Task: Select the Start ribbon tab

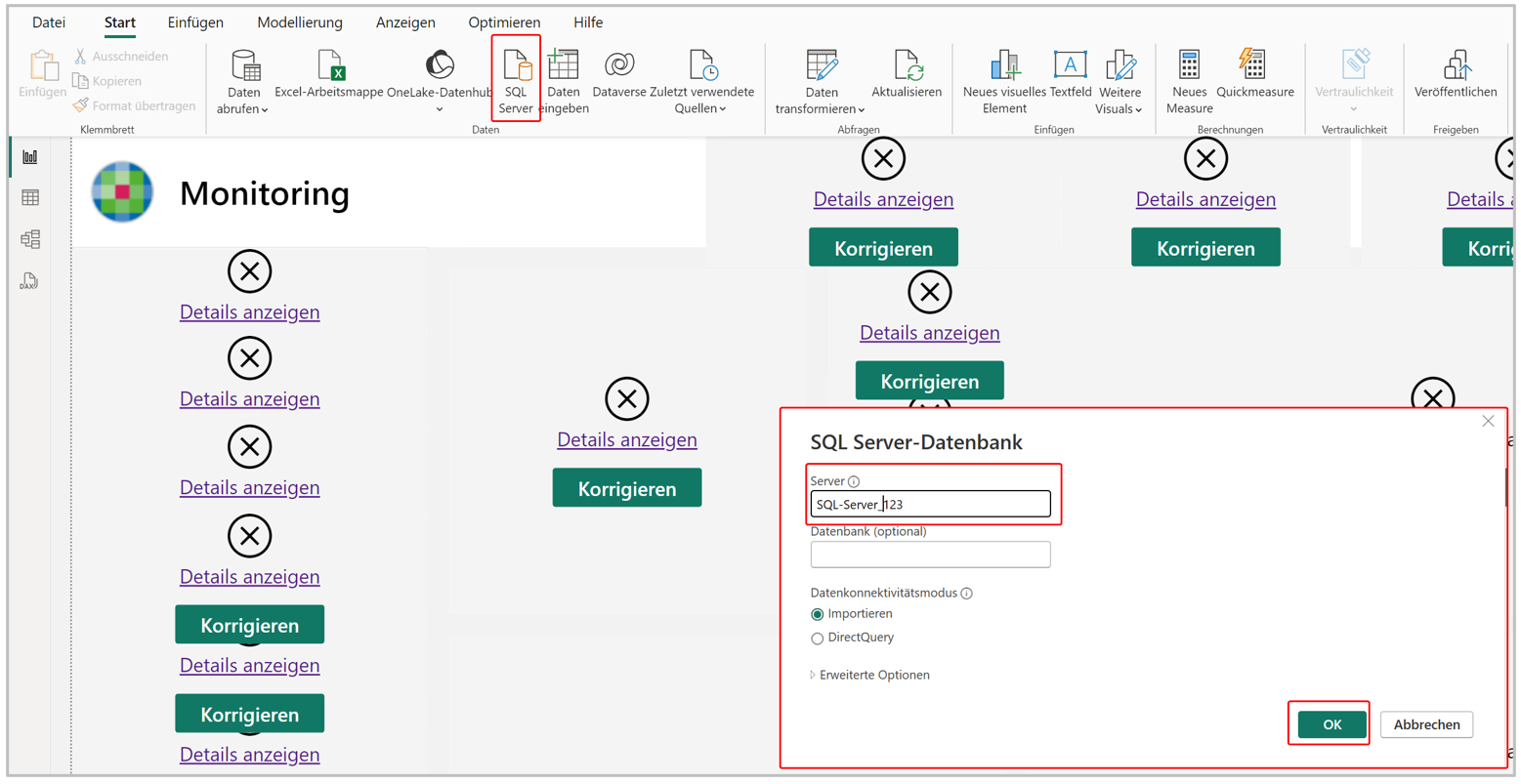Action: (x=120, y=21)
